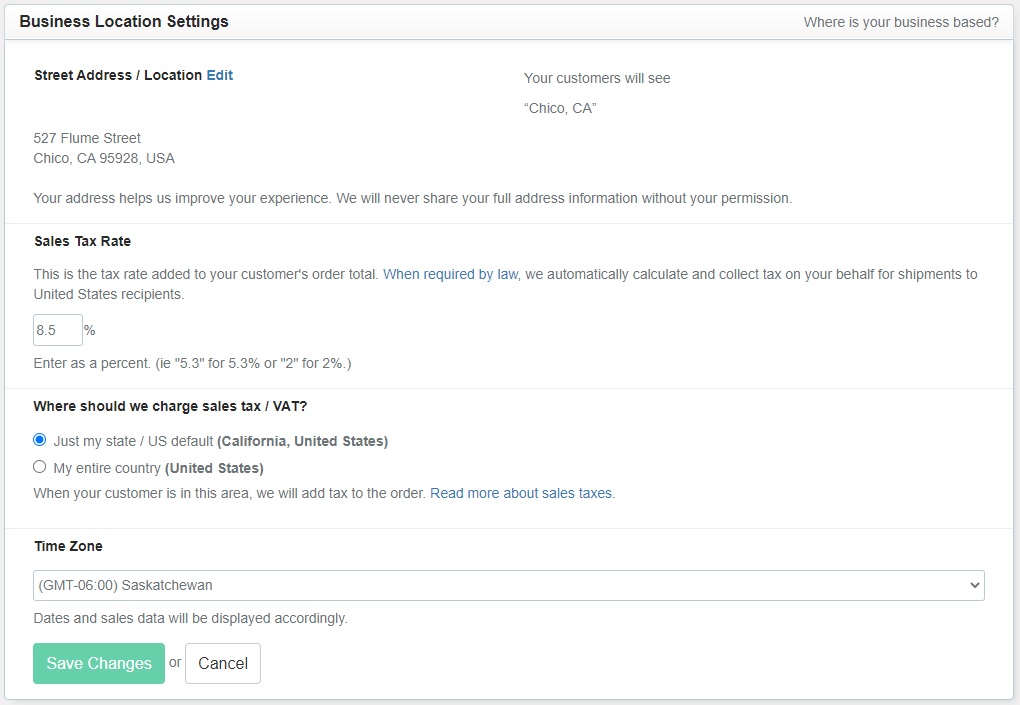1020x705 pixels.
Task: Click the "Time Zone" section label
Action: click(x=68, y=546)
